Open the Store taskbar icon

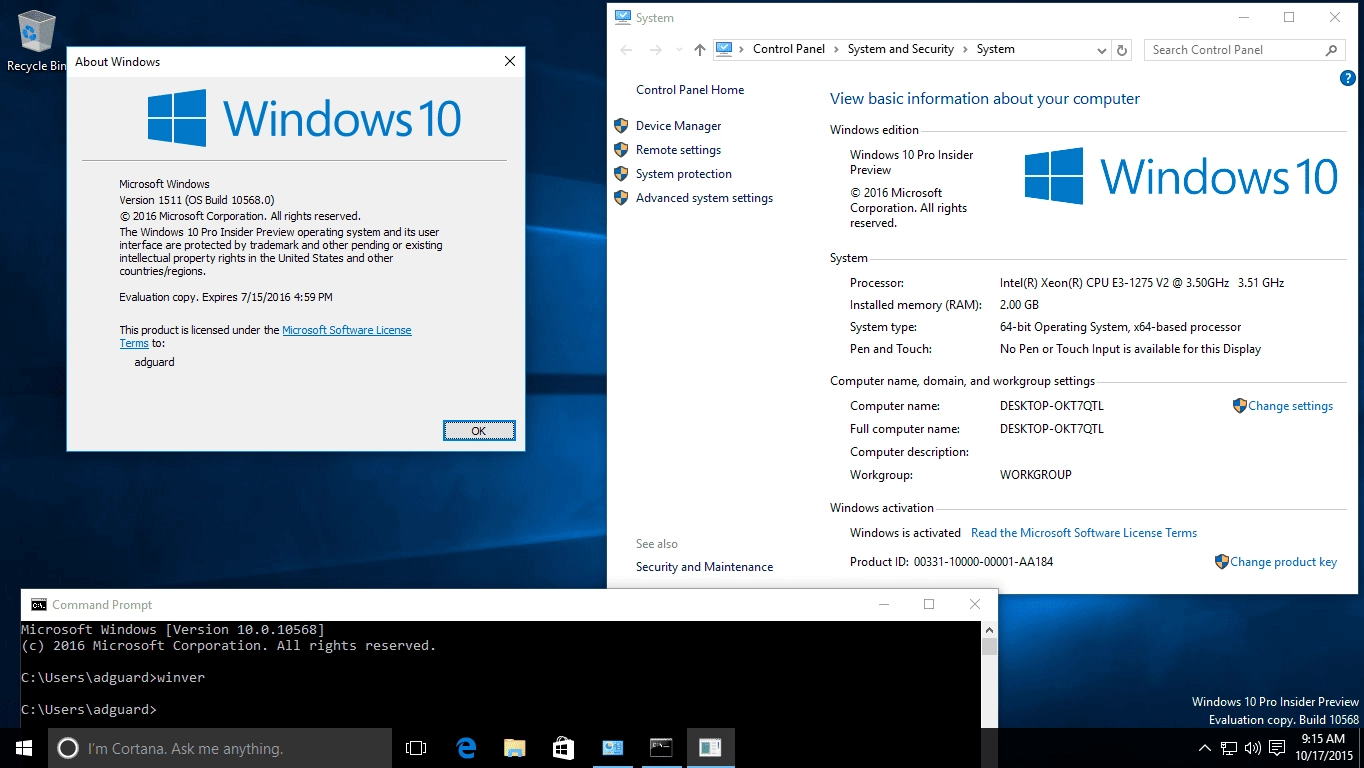pos(563,748)
